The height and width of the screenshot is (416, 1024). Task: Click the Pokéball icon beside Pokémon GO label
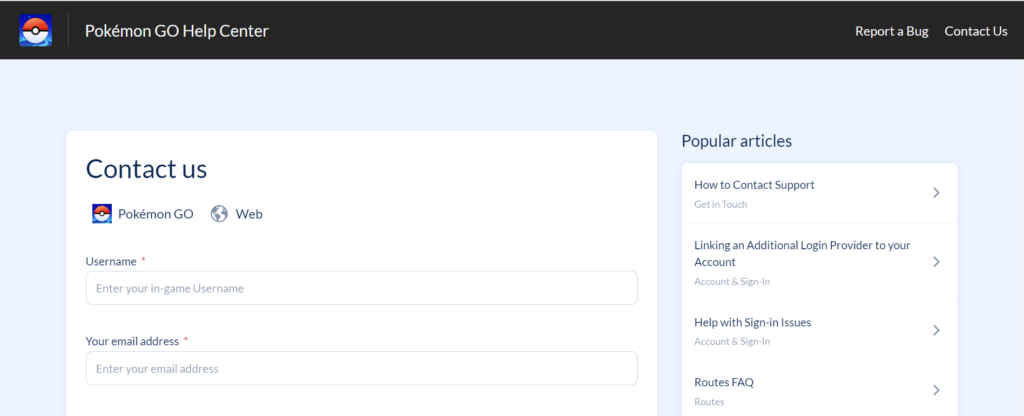coord(102,214)
